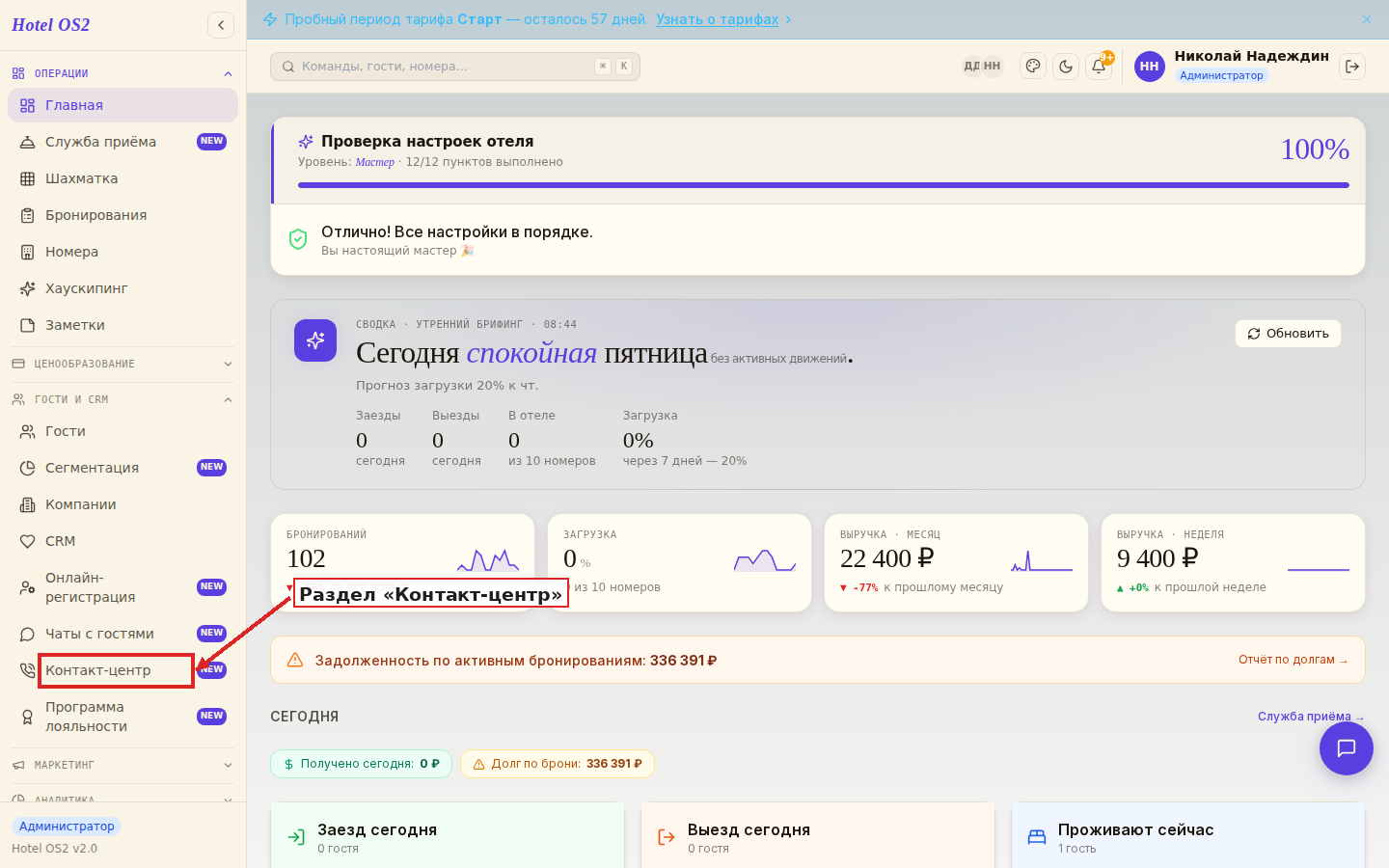Click the Hotel OS2 logo
The image size is (1389, 868).
pos(50,25)
